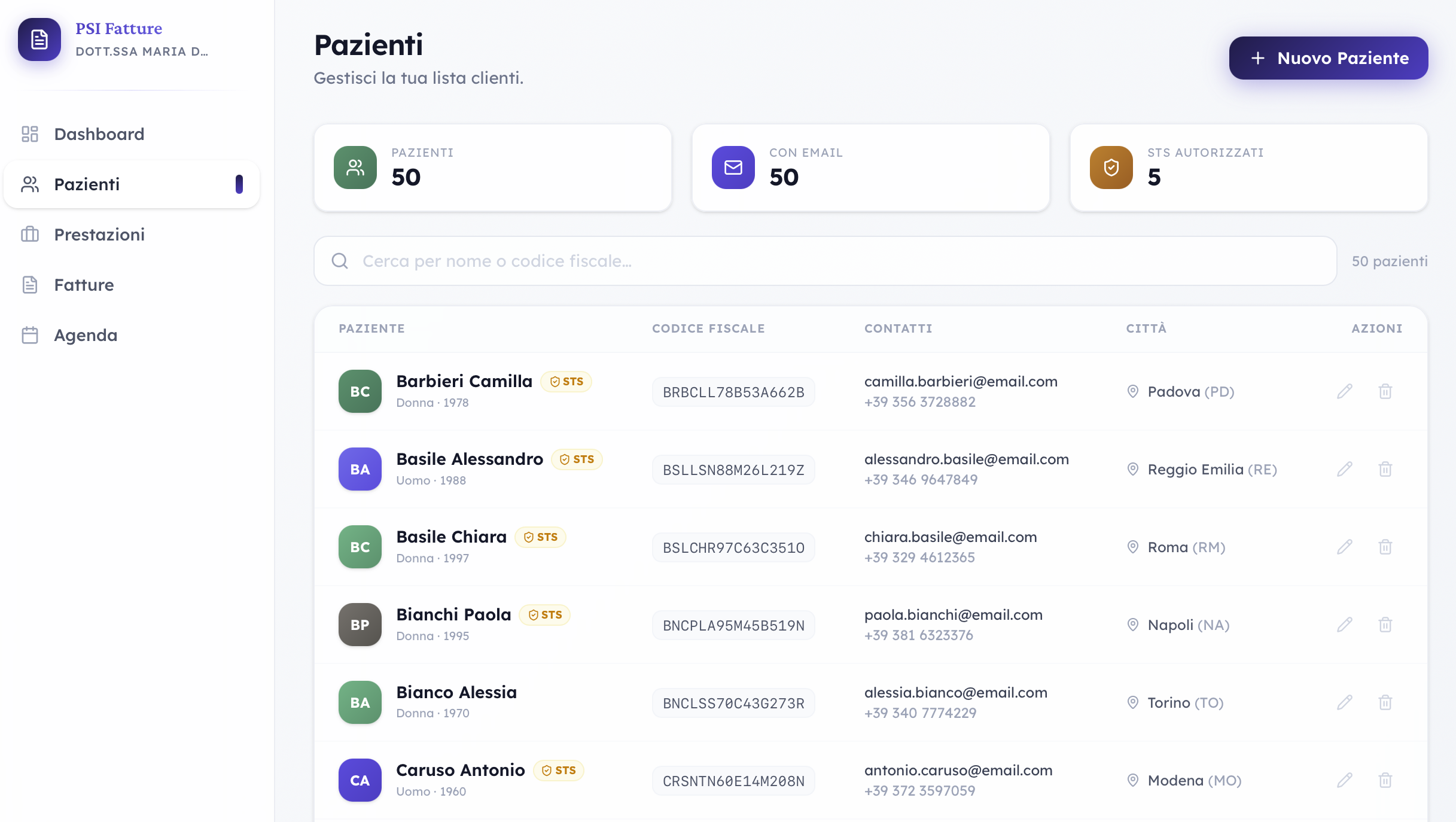
Task: Click the green Pazienti stat icon
Action: [355, 168]
